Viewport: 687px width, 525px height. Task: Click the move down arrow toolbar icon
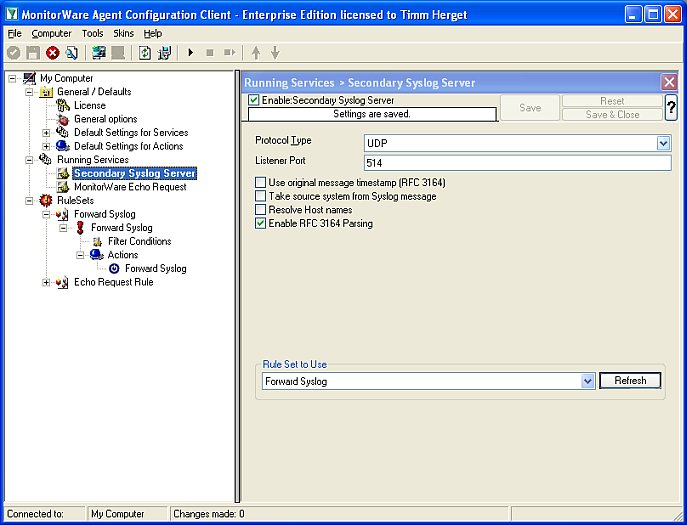(x=275, y=53)
